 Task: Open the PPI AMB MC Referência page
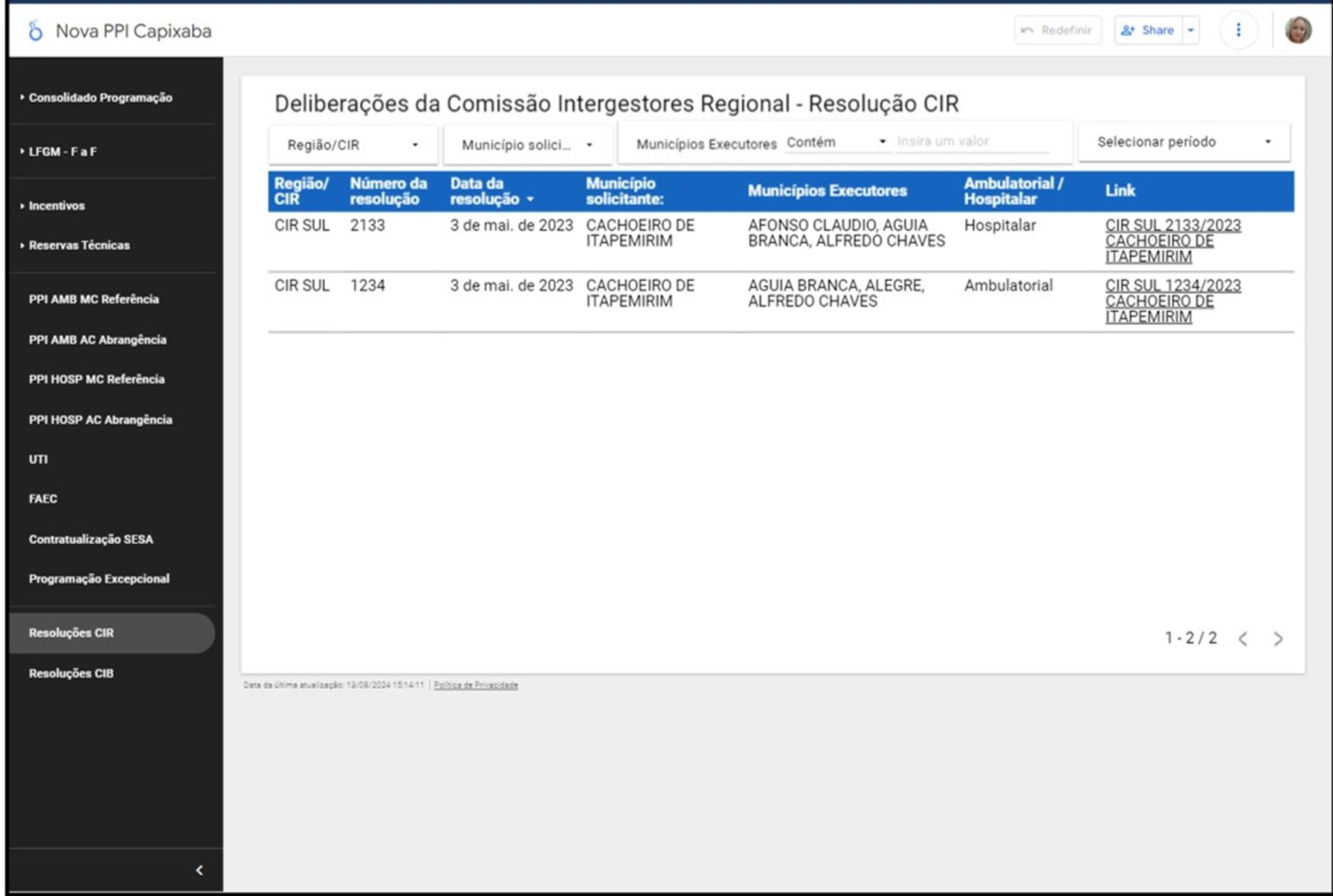pyautogui.click(x=93, y=299)
